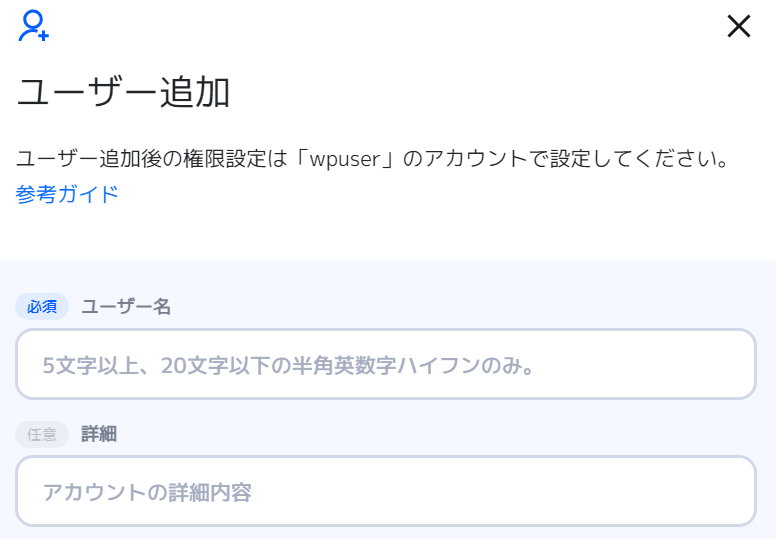This screenshot has height=539, width=776.
Task: Click the 5文字以上 placeholder text
Action: tap(289, 366)
